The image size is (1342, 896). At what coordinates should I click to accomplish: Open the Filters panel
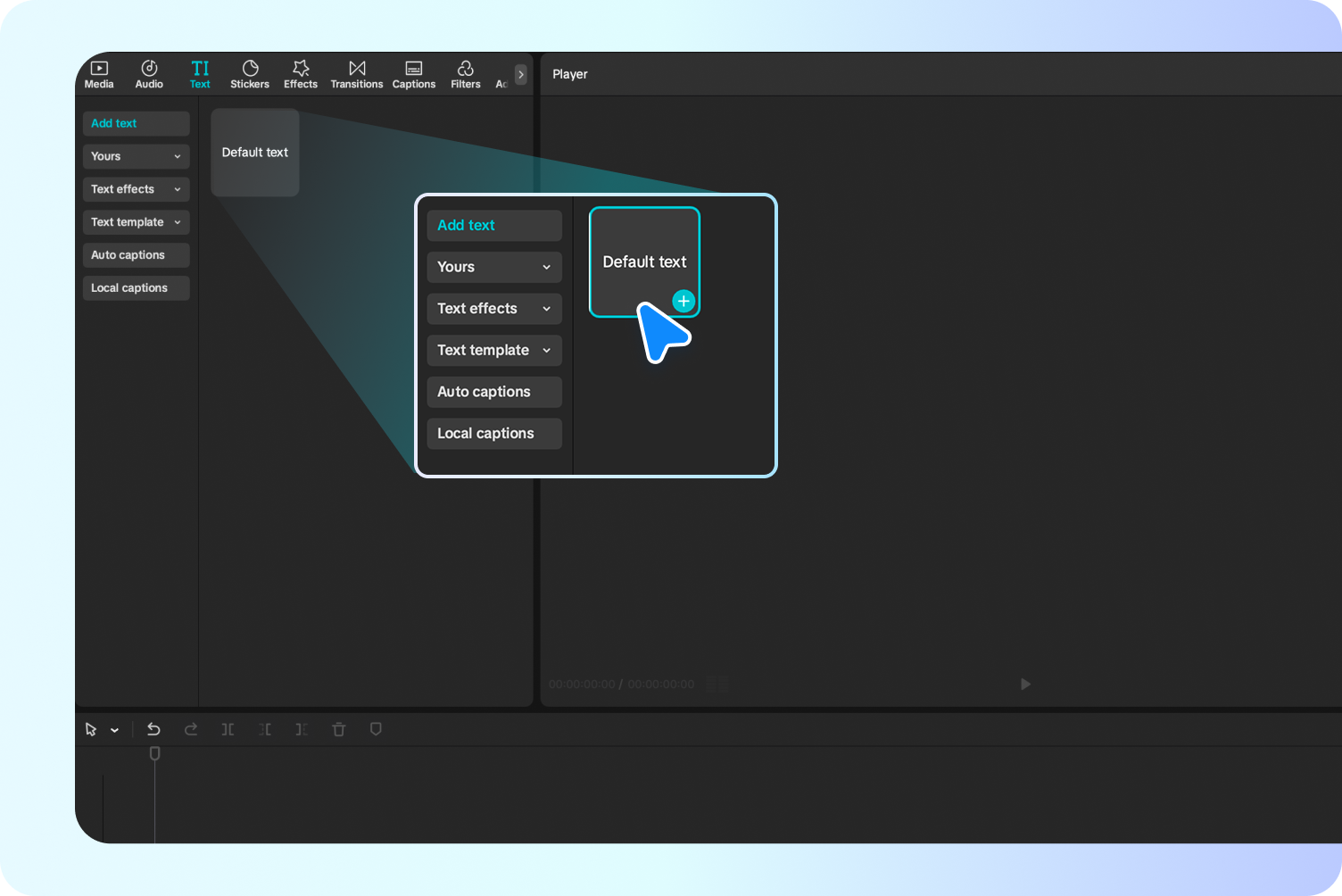pos(465,73)
